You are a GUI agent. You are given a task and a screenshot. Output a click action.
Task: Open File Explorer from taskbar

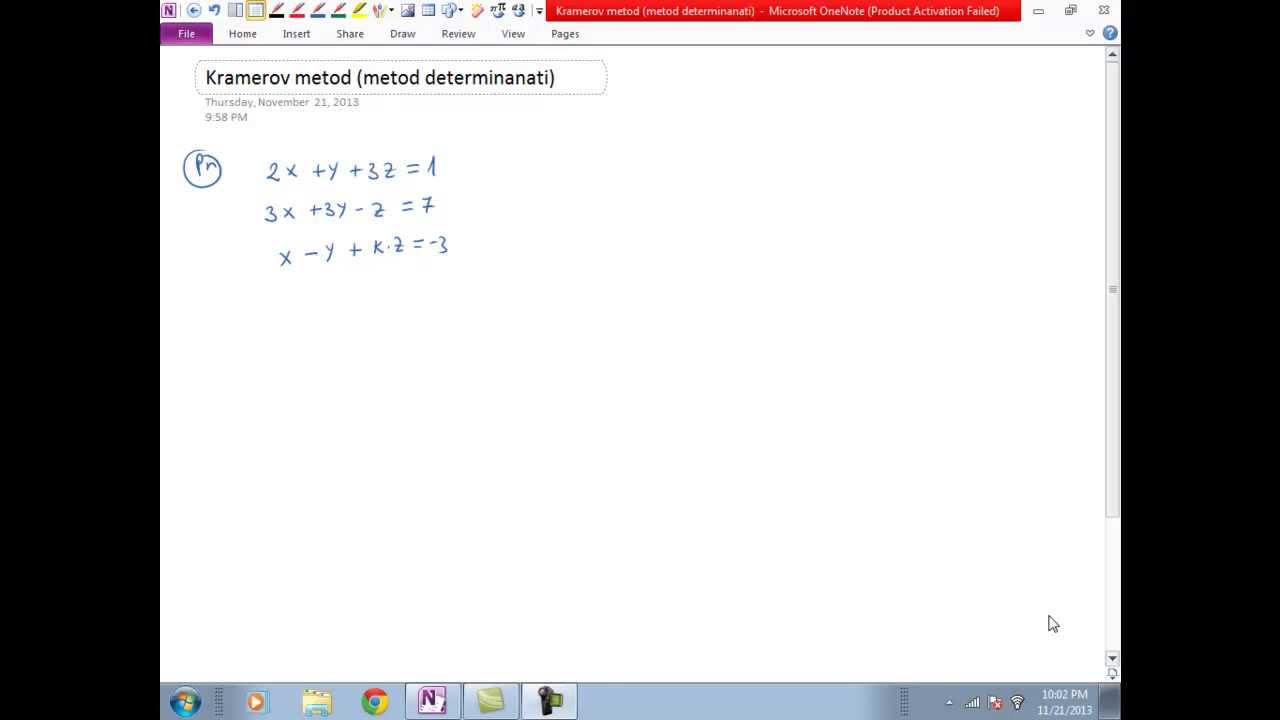[x=316, y=702]
